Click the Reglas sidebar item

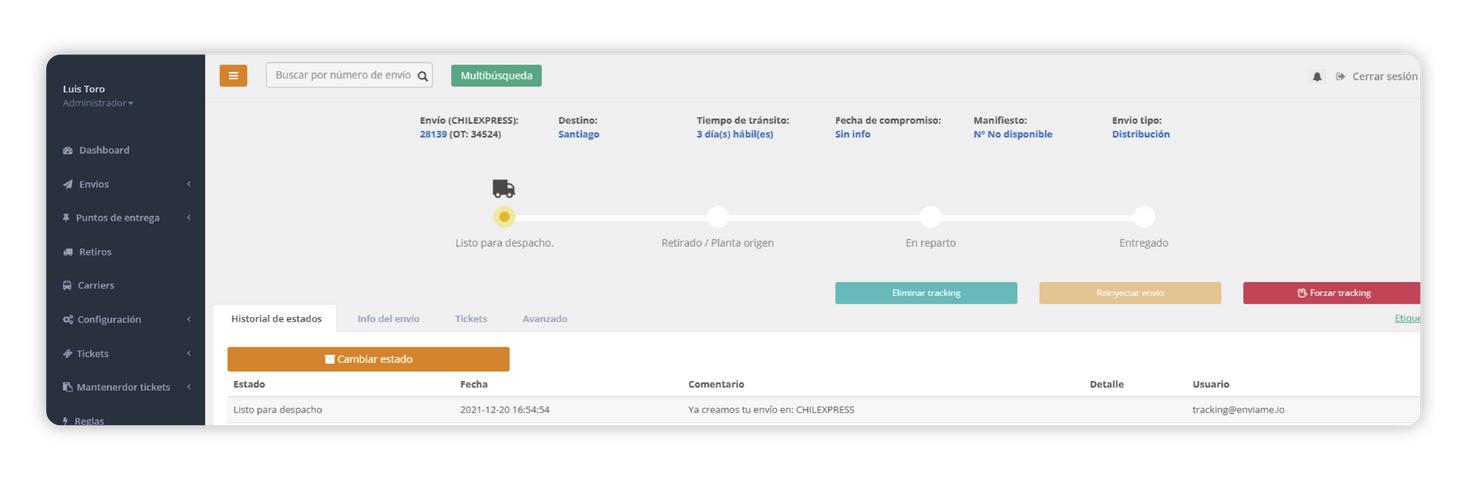point(89,420)
